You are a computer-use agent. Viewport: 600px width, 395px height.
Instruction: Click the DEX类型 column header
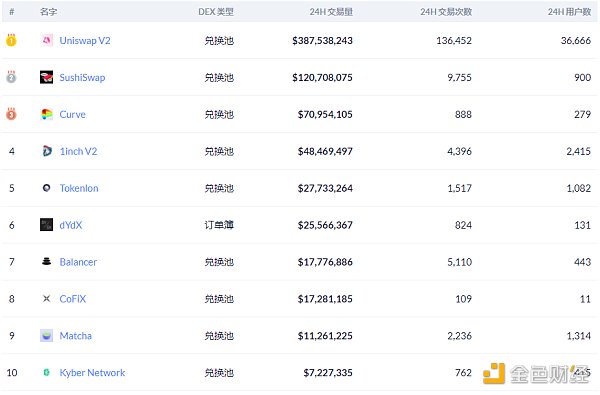tap(216, 12)
